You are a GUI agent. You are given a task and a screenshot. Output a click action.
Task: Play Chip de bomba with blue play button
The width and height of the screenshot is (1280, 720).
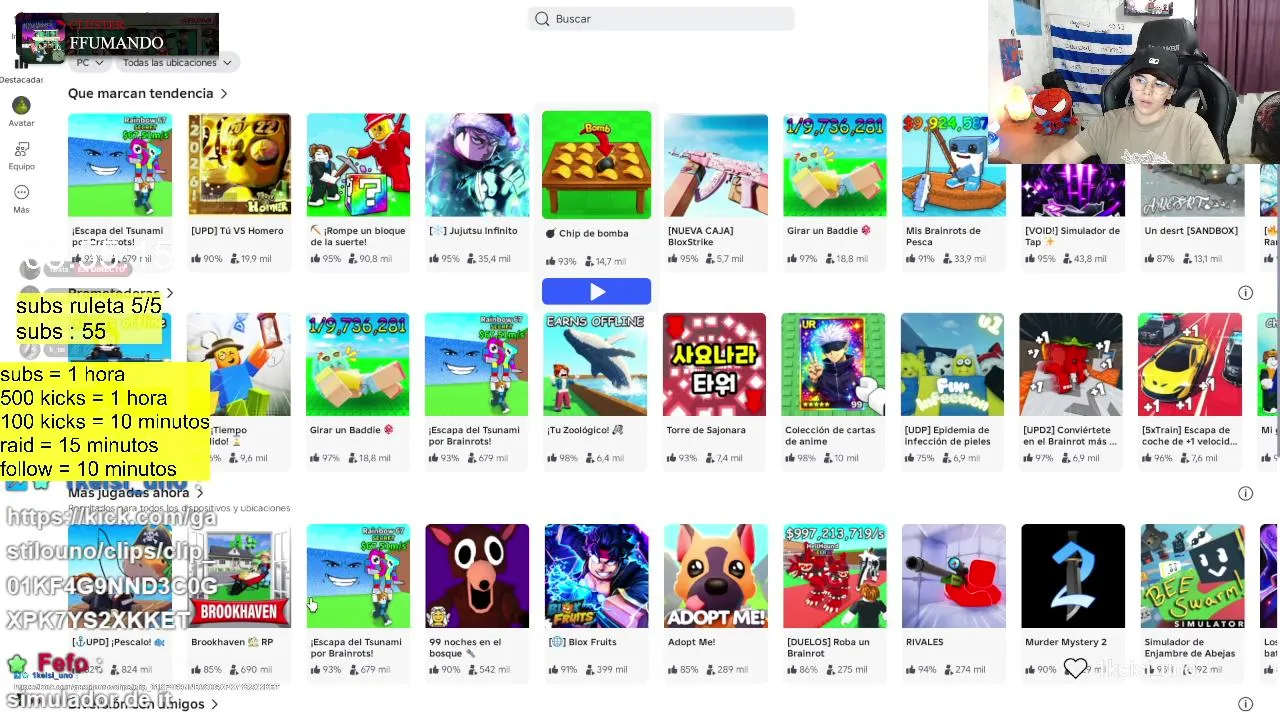tap(596, 291)
